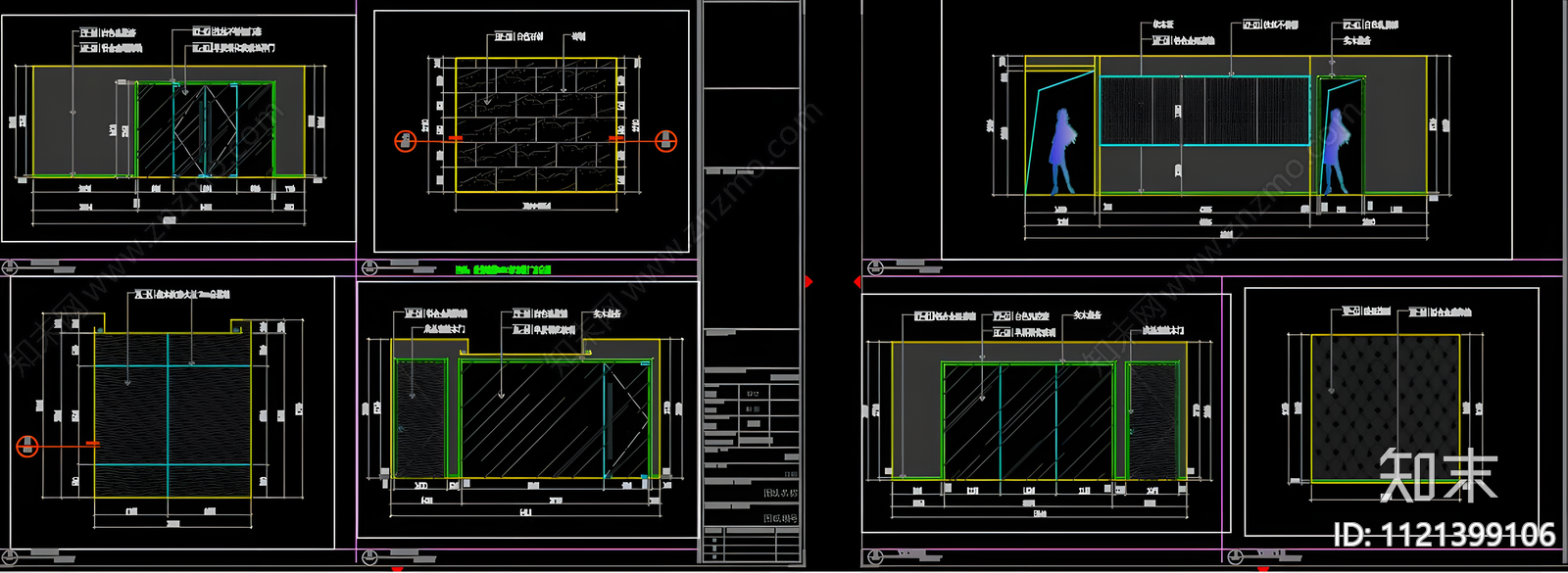Pick the red section marker beside the wood-grain panel elevation
This screenshot has height=573, width=1568.
[x=27, y=446]
